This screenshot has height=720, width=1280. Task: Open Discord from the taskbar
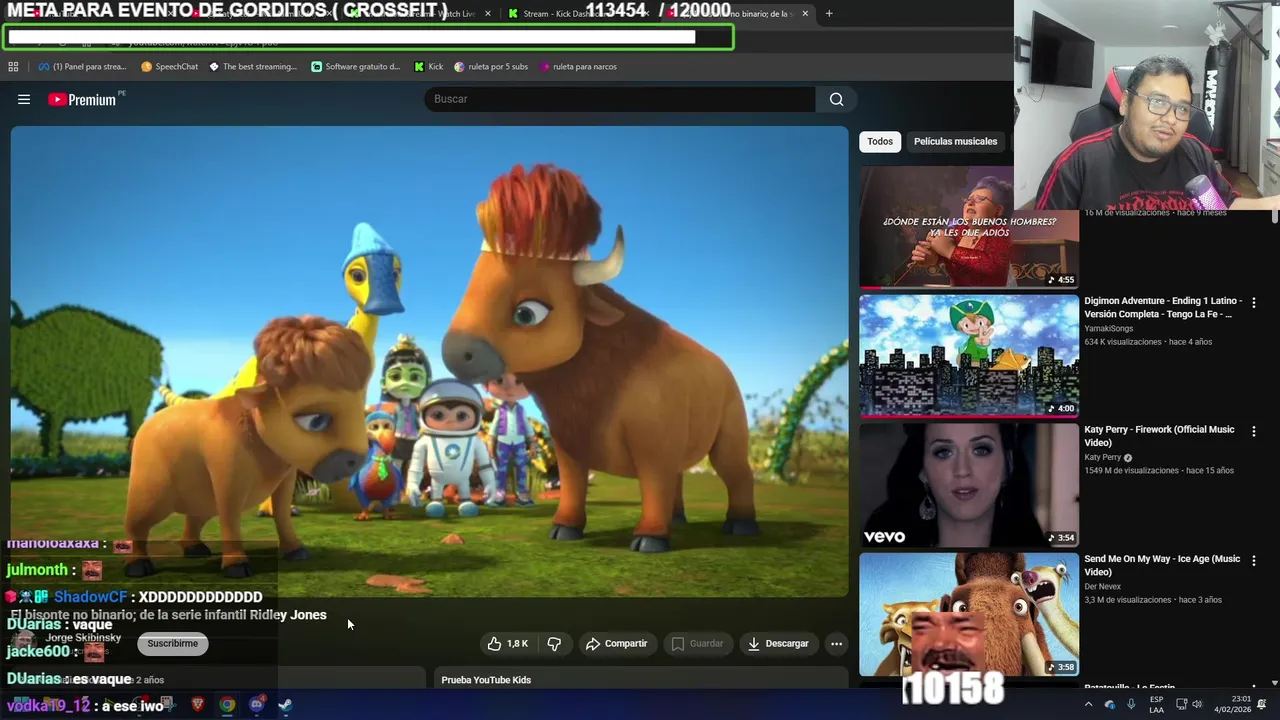pyautogui.click(x=256, y=705)
